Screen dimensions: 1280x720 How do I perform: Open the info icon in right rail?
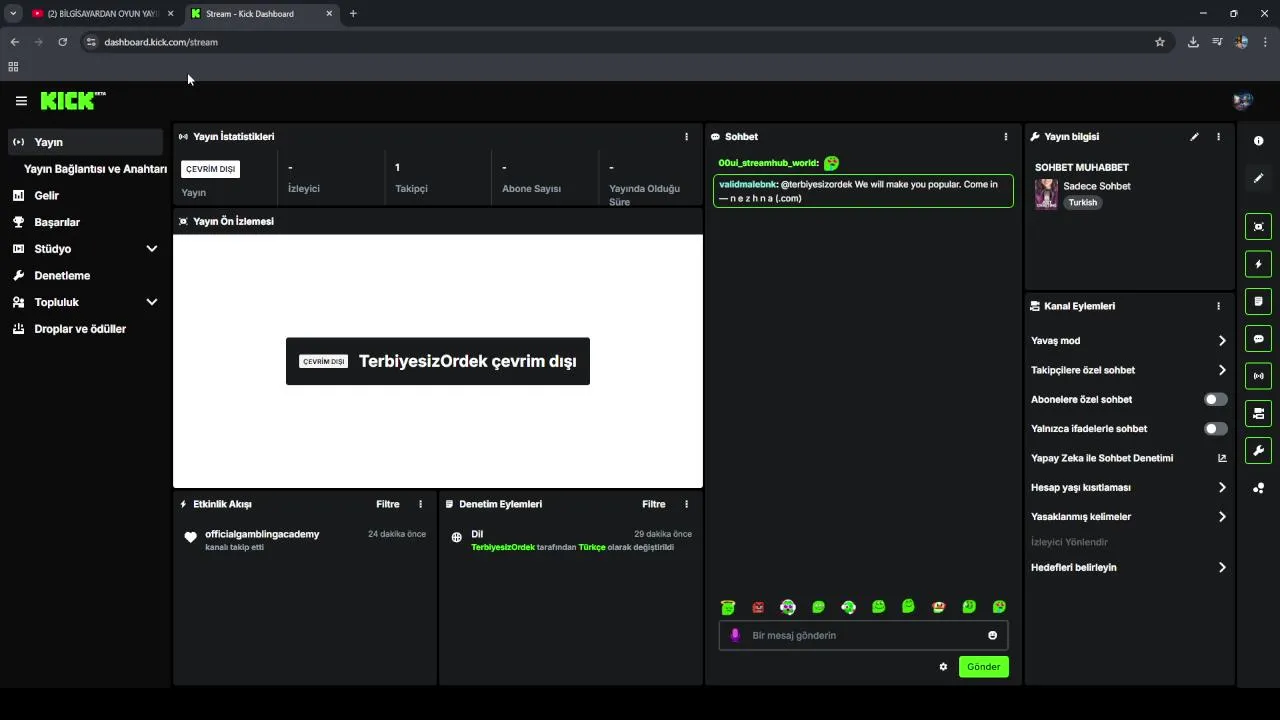point(1258,141)
